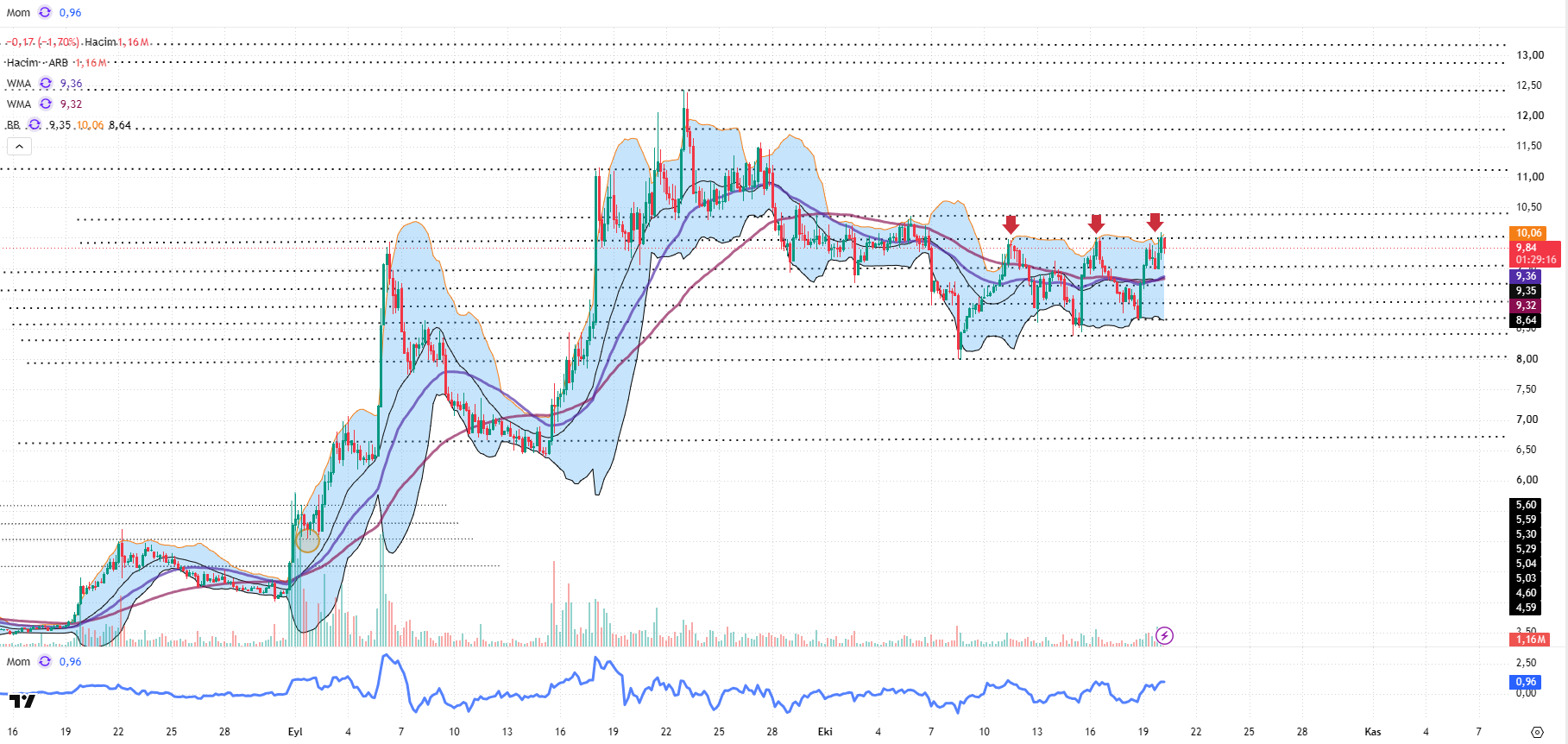
Task: Click the maroon 9,32 label on the price axis
Action: [1526, 306]
